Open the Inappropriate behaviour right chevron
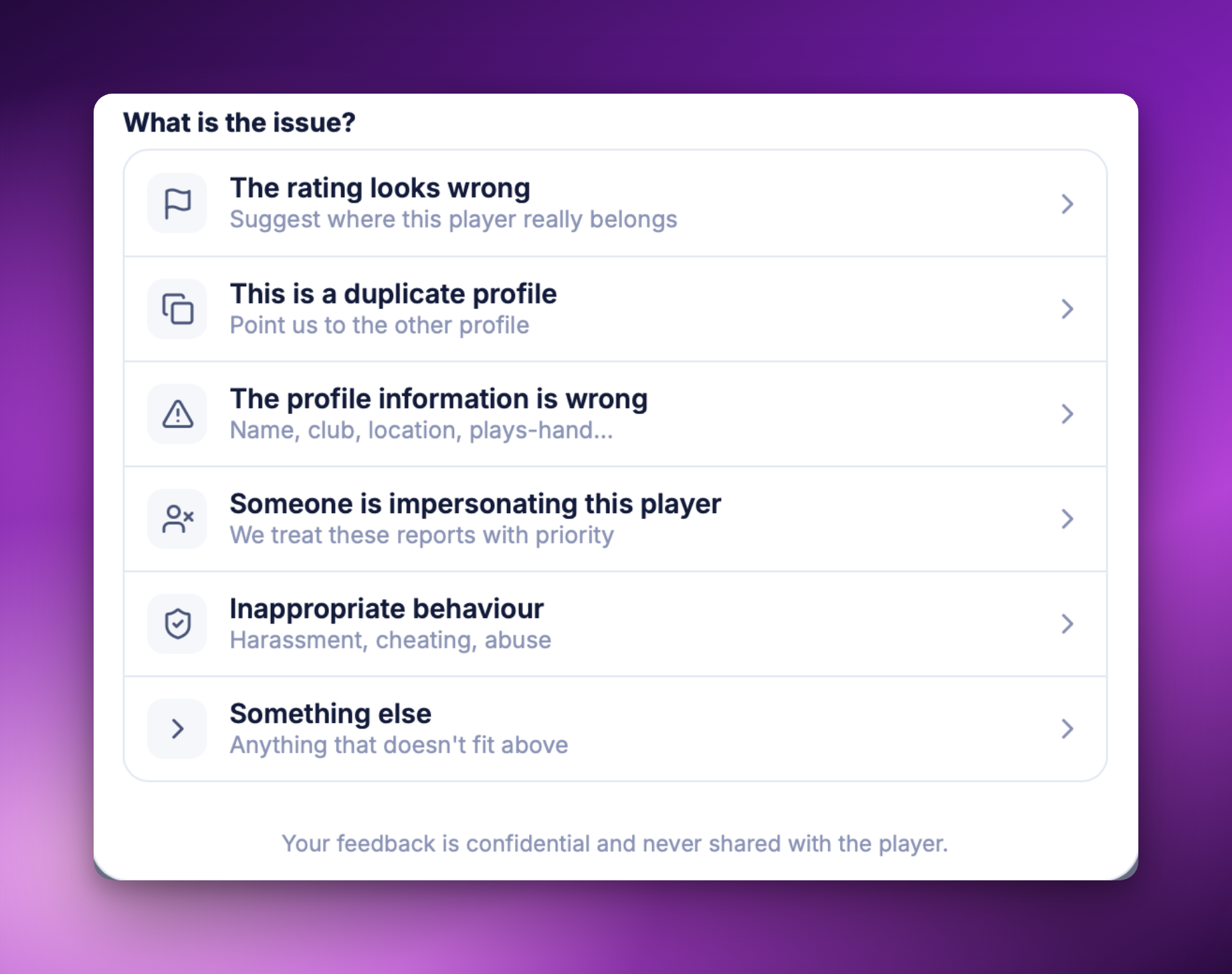The image size is (1232, 974). pyautogui.click(x=1067, y=623)
